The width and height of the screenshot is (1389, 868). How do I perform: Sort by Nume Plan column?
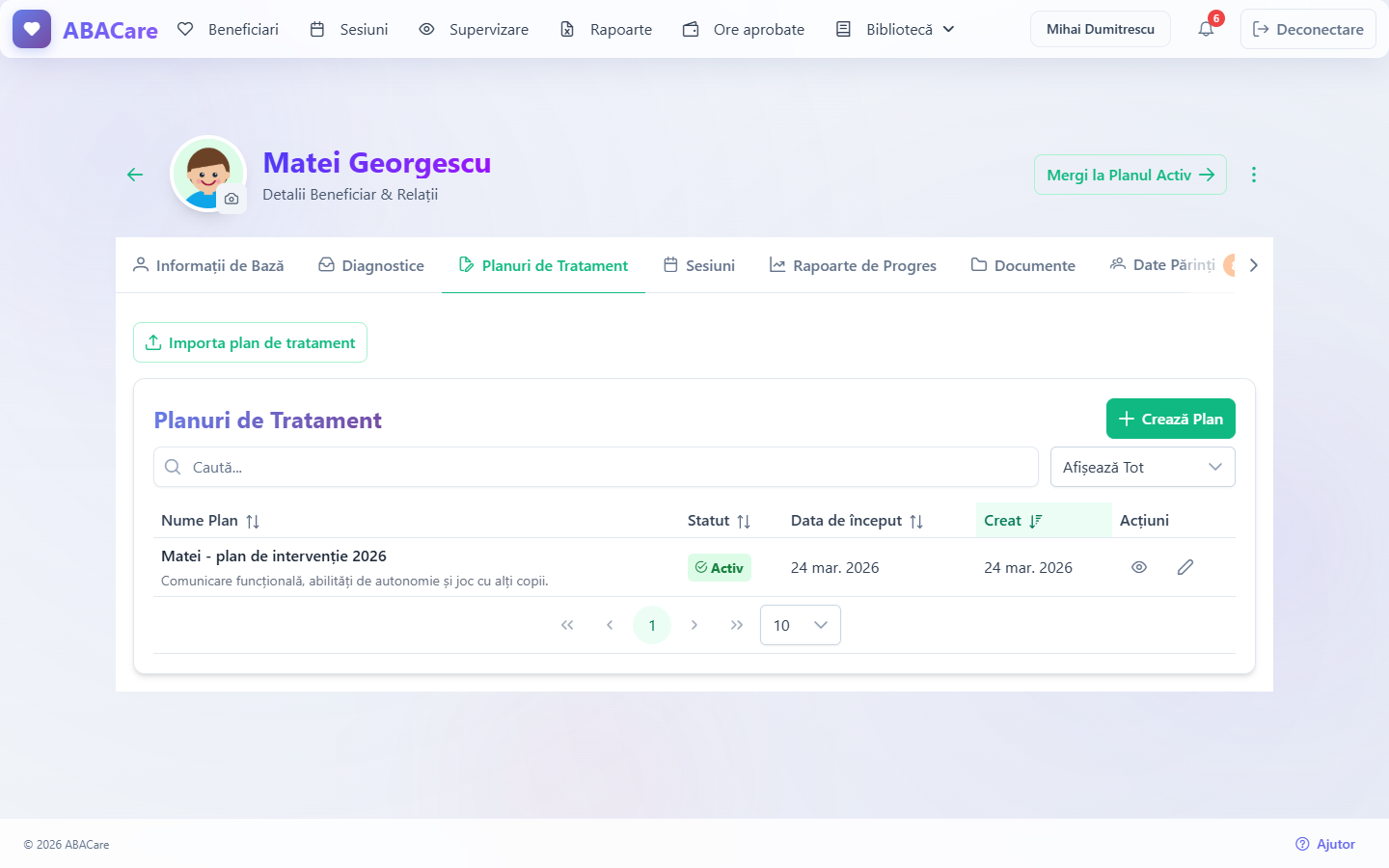[210, 521]
